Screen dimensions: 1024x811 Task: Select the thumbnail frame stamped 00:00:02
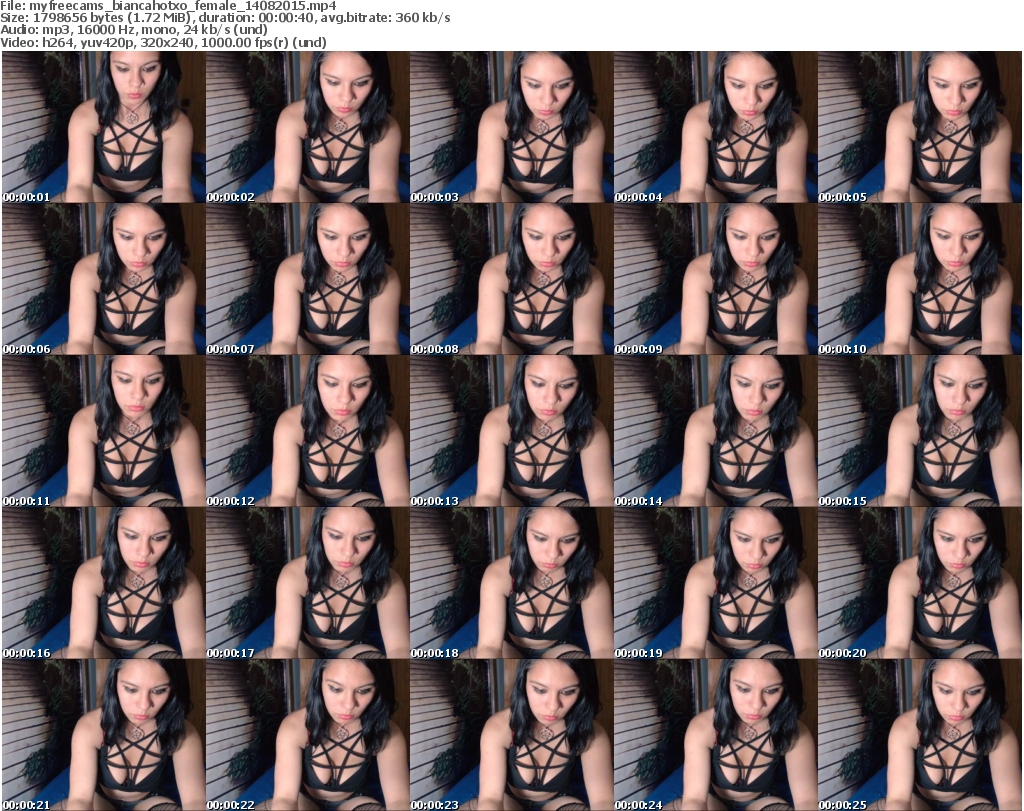(307, 127)
